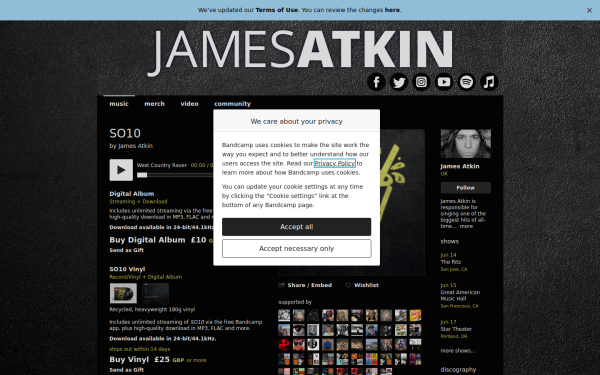Click James Atkin's profile photo
Screen dimensions: 600x375
tap(466, 144)
